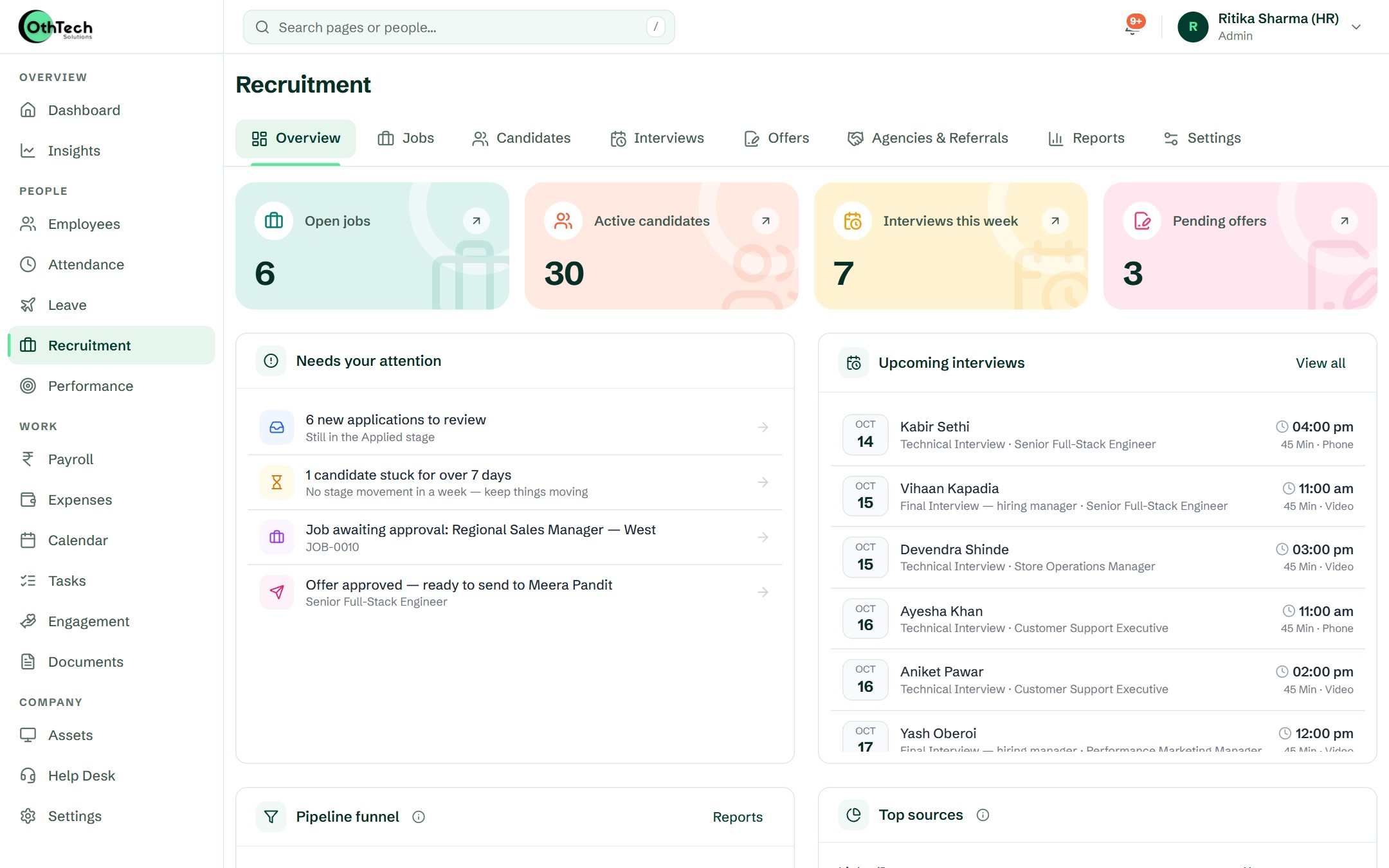The image size is (1389, 868).
Task: Open Attendance from the sidebar
Action: point(111,264)
